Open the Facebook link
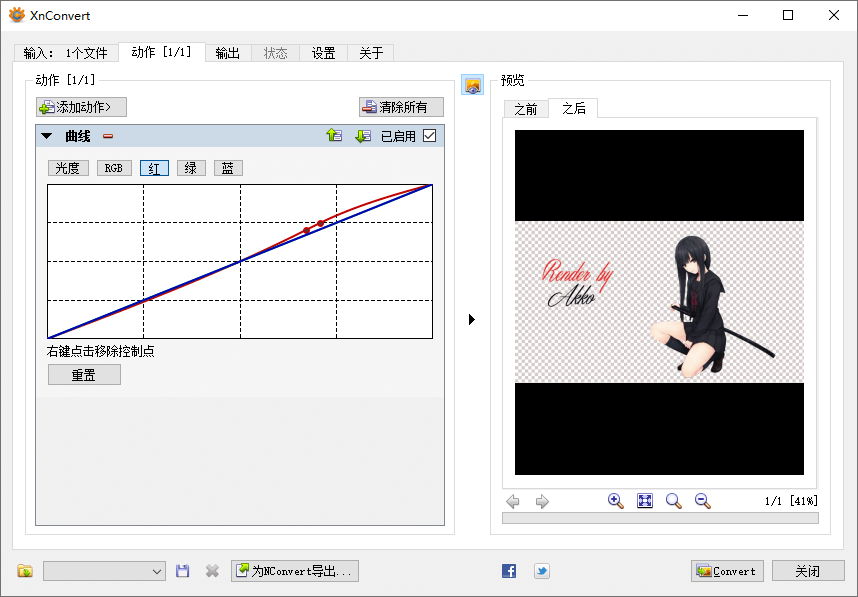 [509, 571]
